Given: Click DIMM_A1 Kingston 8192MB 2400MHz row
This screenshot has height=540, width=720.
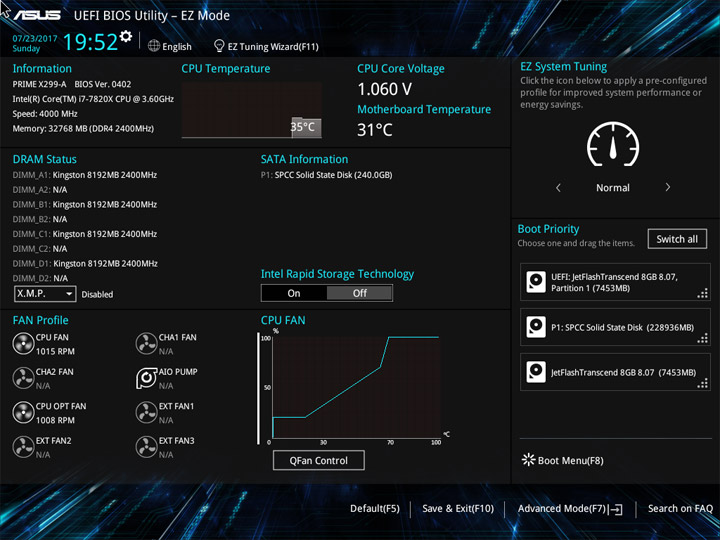Looking at the screenshot, I should [85, 175].
